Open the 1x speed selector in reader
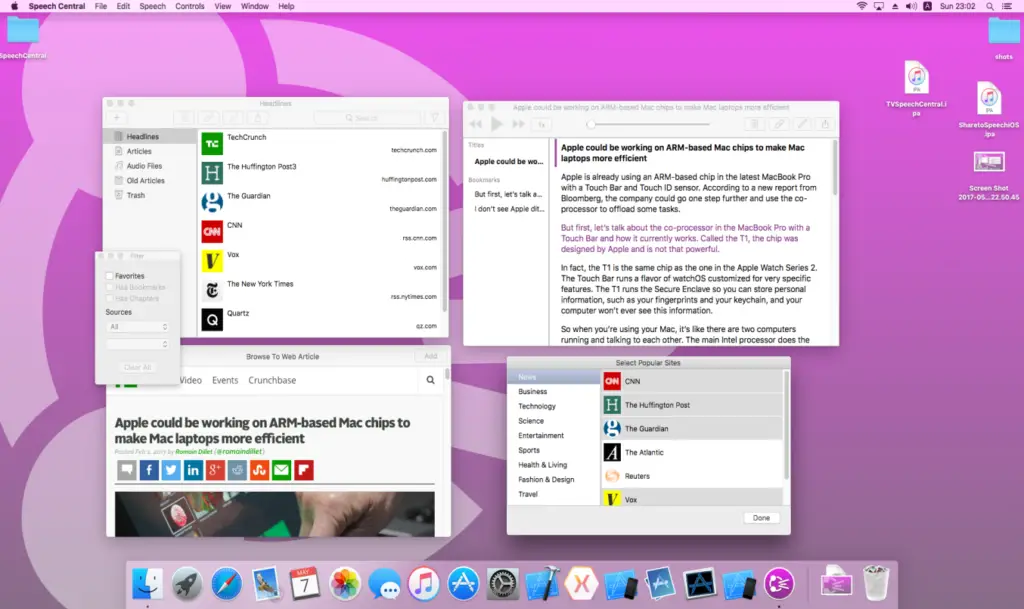Image resolution: width=1024 pixels, height=609 pixels. pyautogui.click(x=541, y=124)
